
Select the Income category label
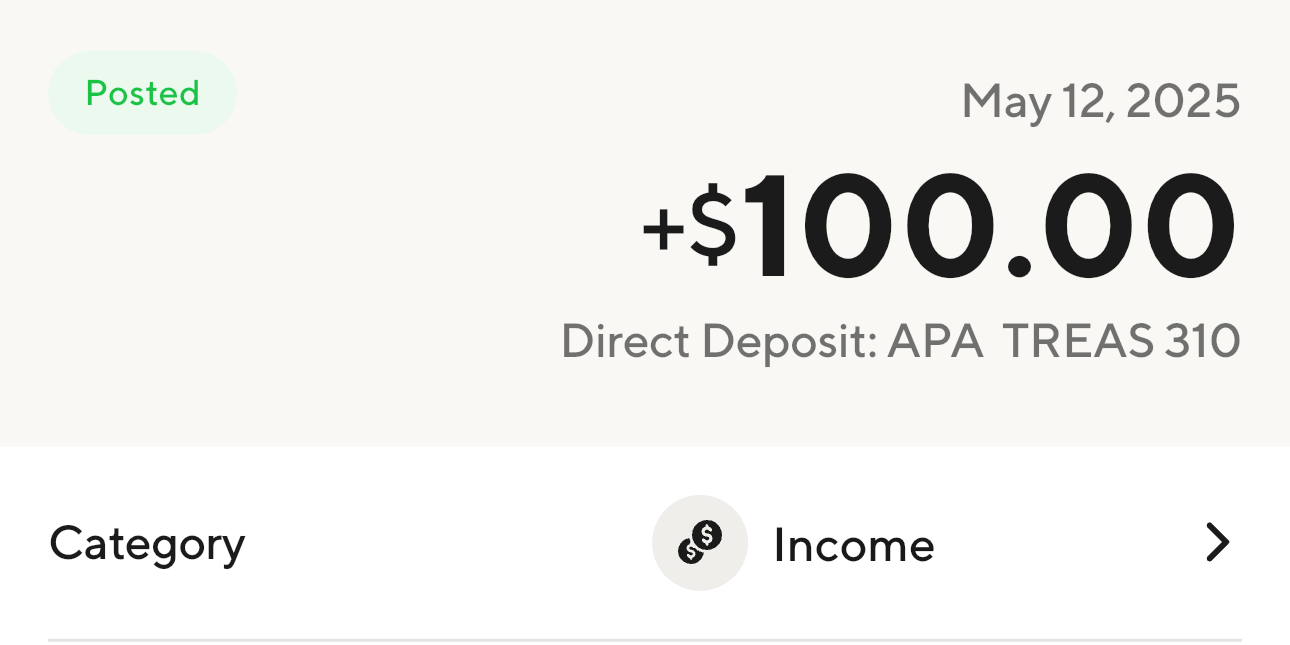tap(854, 545)
